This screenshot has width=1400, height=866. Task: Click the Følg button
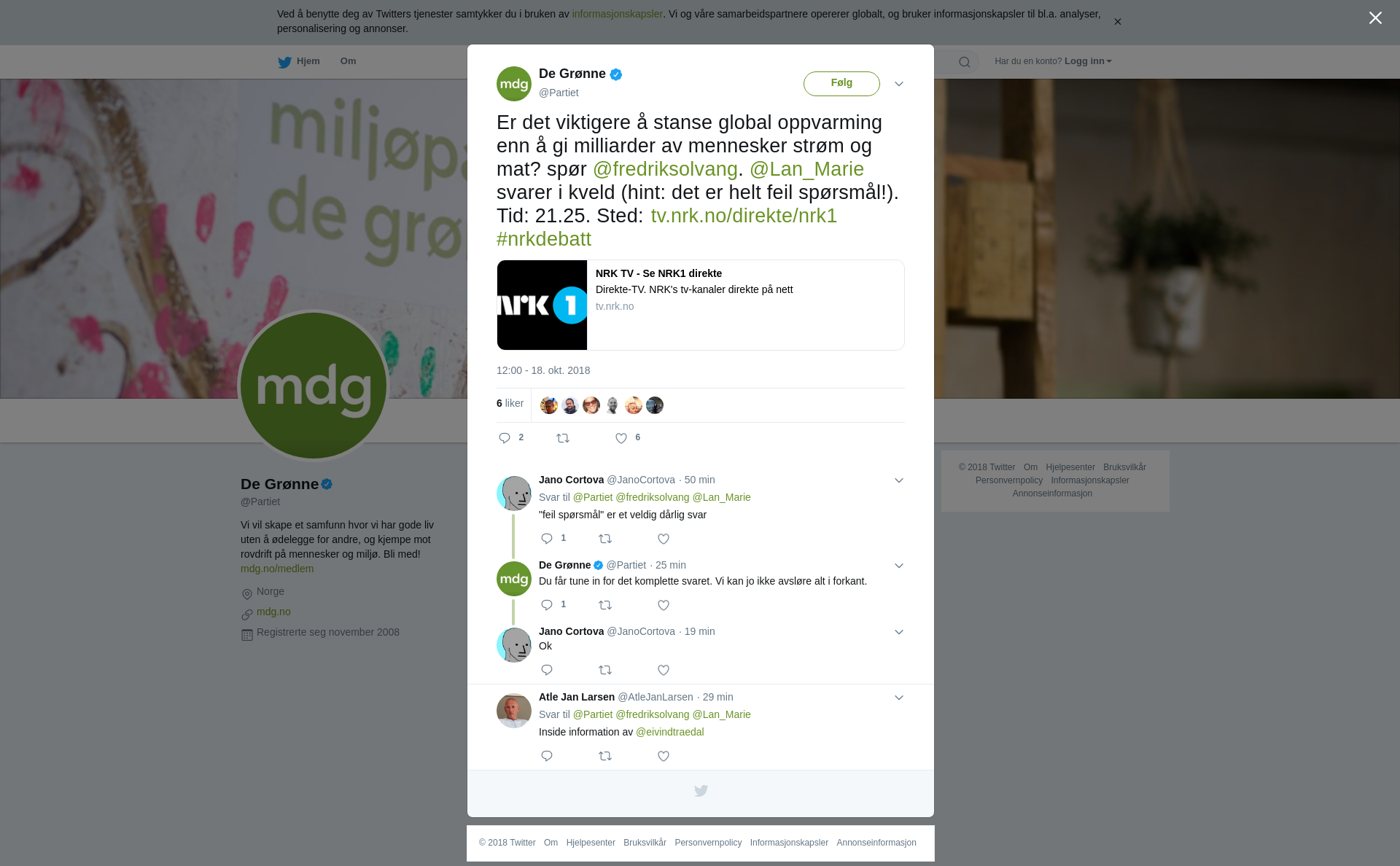pyautogui.click(x=841, y=83)
